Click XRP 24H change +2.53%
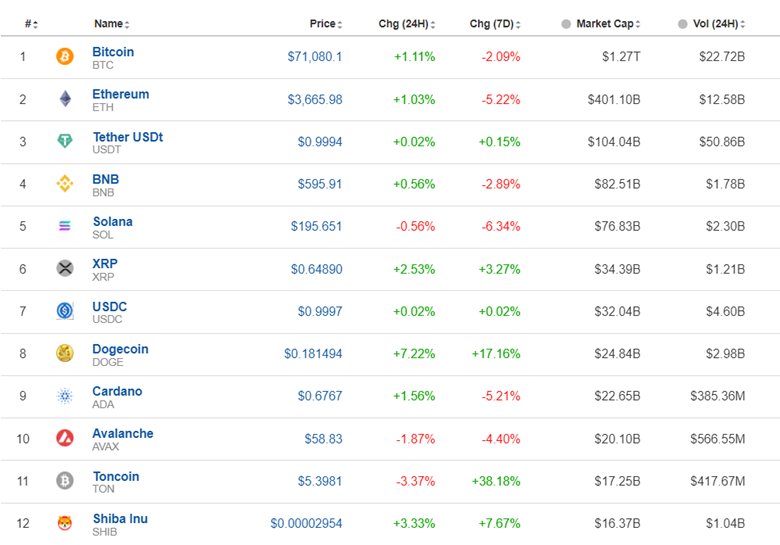Screen dimensions: 780x545 pos(414,269)
